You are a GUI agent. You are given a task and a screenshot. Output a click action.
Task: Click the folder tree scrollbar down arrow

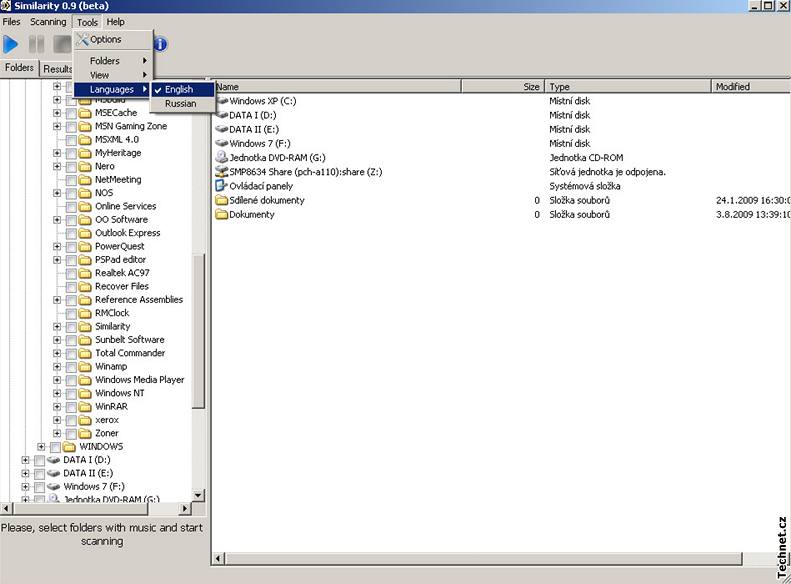coord(198,494)
